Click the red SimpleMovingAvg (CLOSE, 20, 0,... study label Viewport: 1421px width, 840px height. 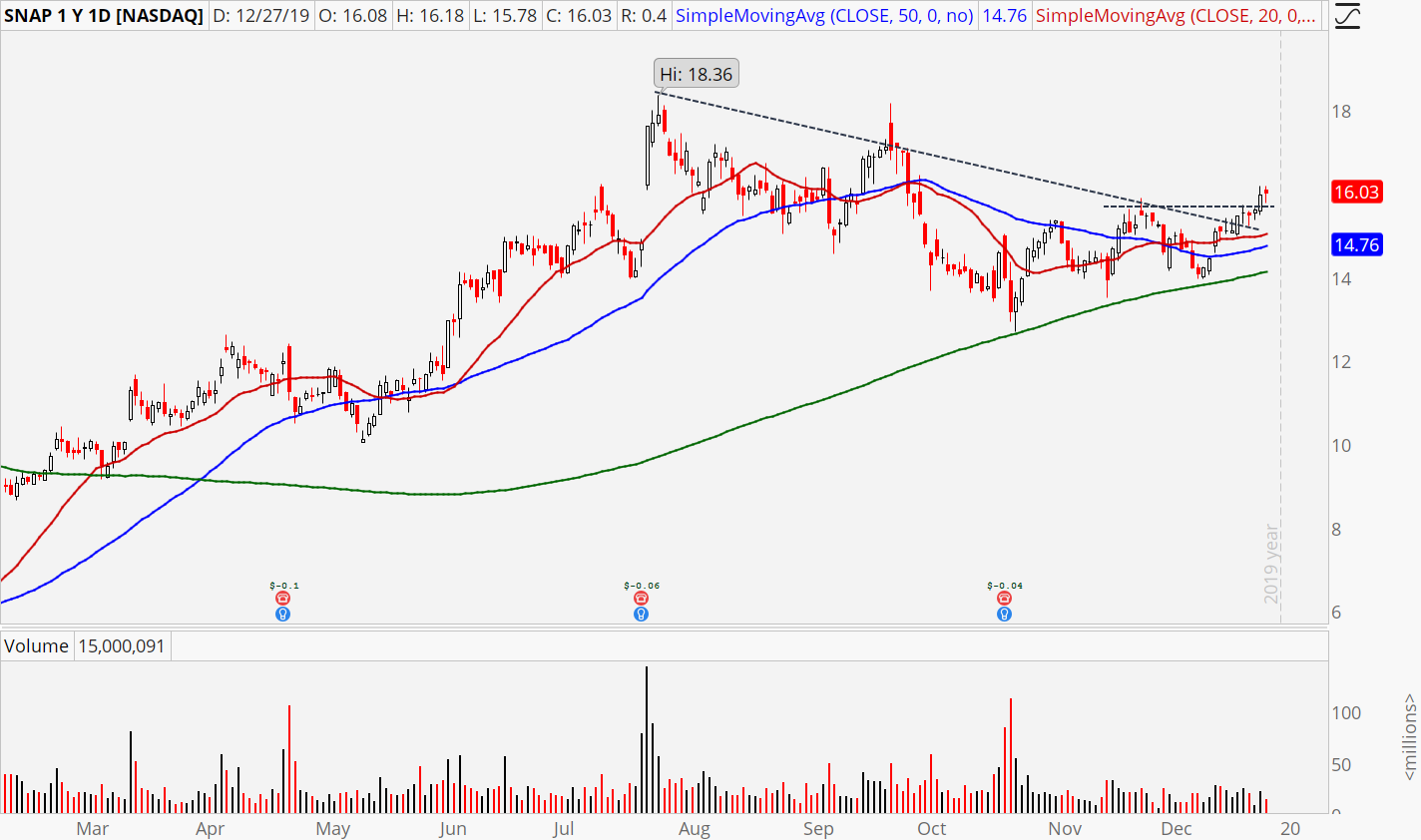click(x=1176, y=16)
